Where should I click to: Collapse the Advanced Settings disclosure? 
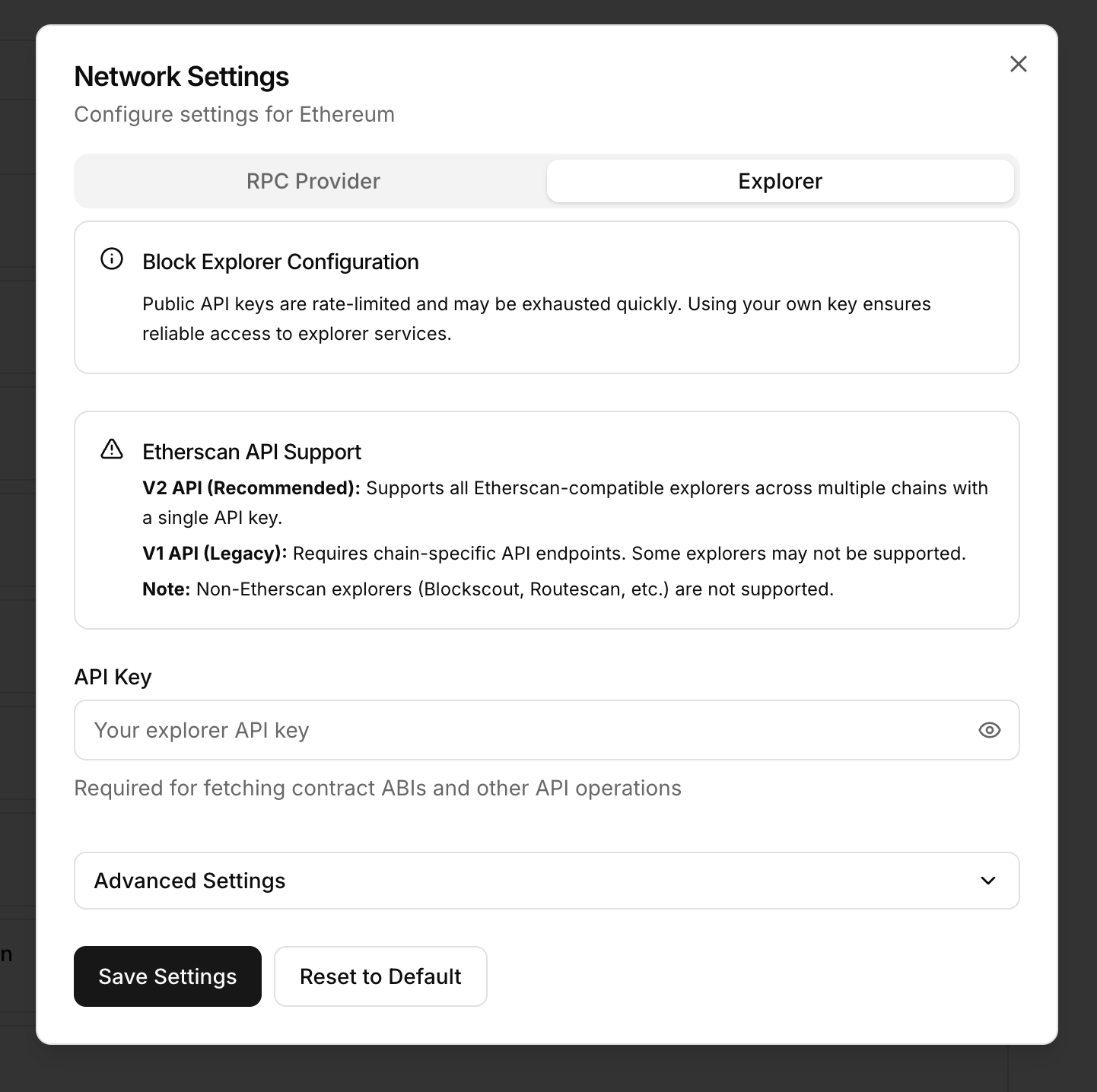[x=546, y=881]
